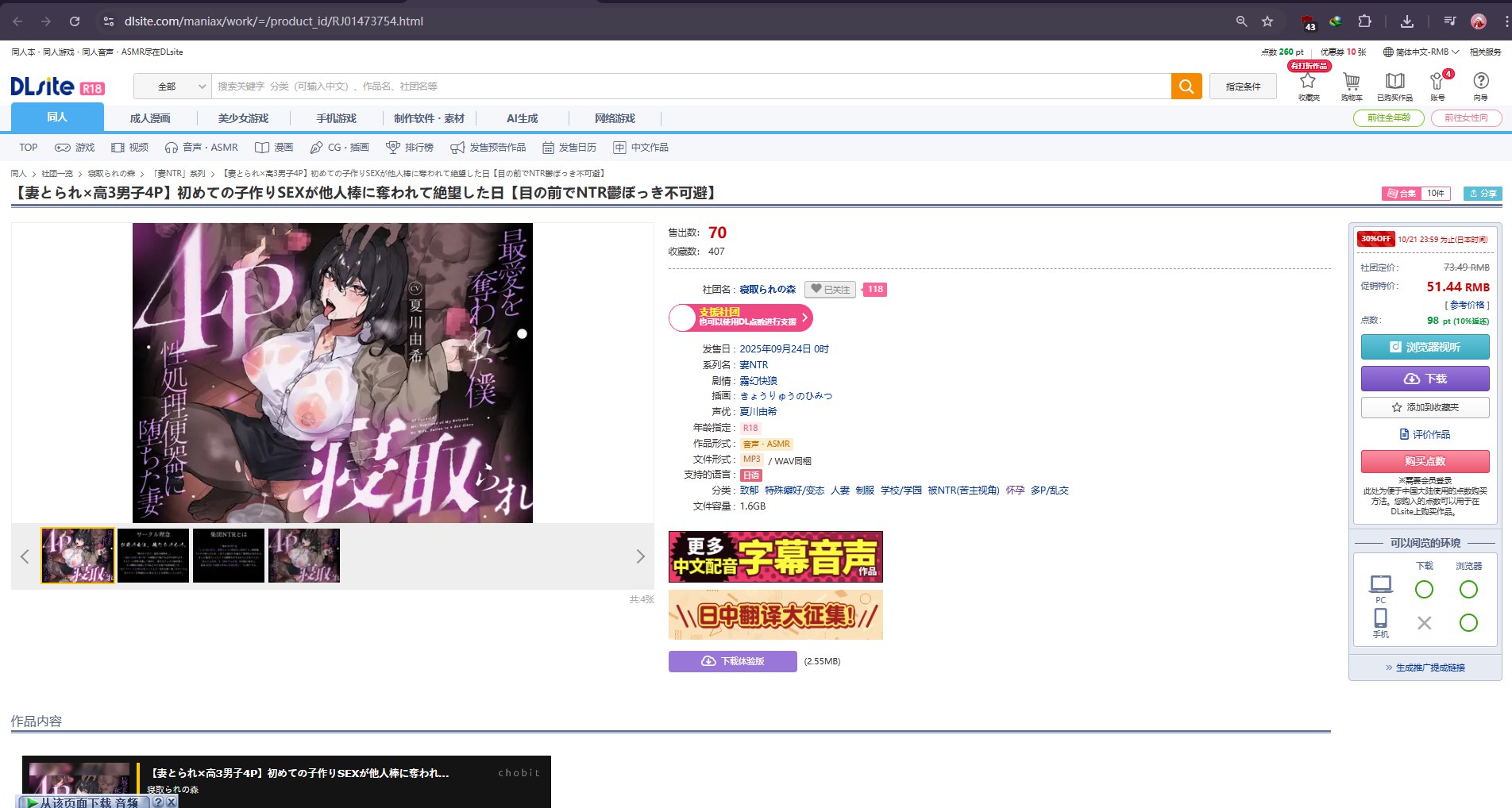
Task: Open the purchased works book icon
Action: coord(1394,83)
